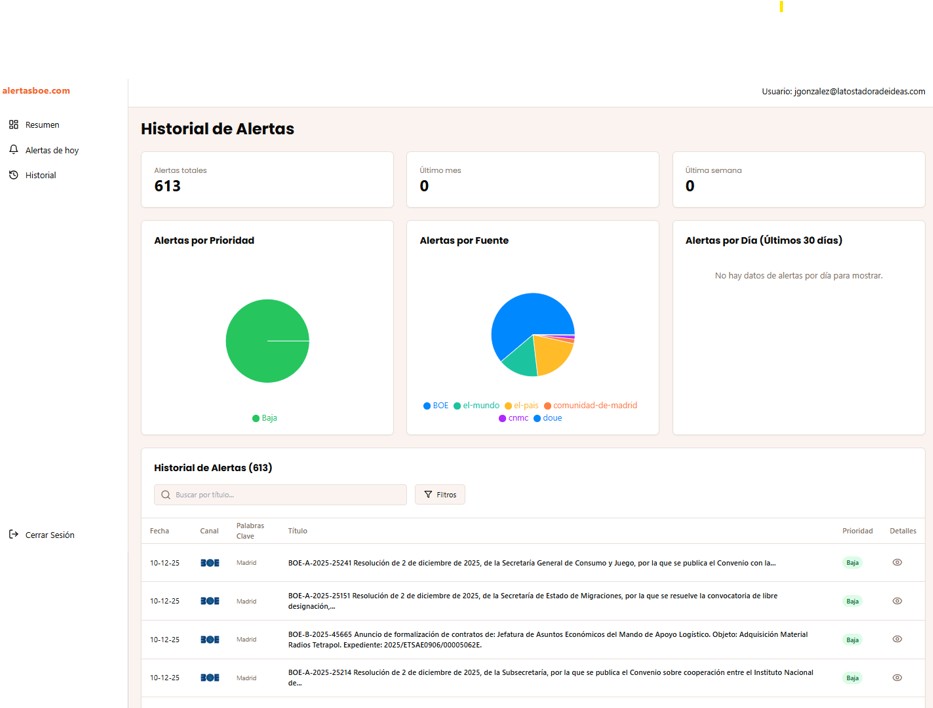Viewport: 933px width, 708px height.
Task: Open the Filtros dropdown
Action: pos(440,493)
